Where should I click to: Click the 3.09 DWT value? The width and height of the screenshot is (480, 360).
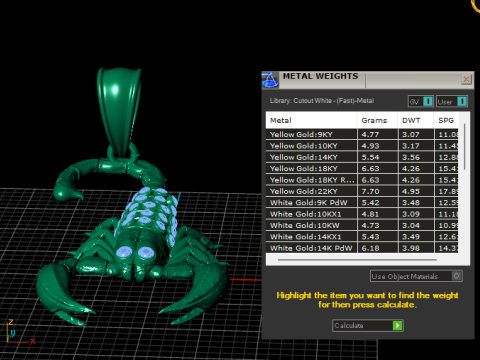pyautogui.click(x=411, y=214)
